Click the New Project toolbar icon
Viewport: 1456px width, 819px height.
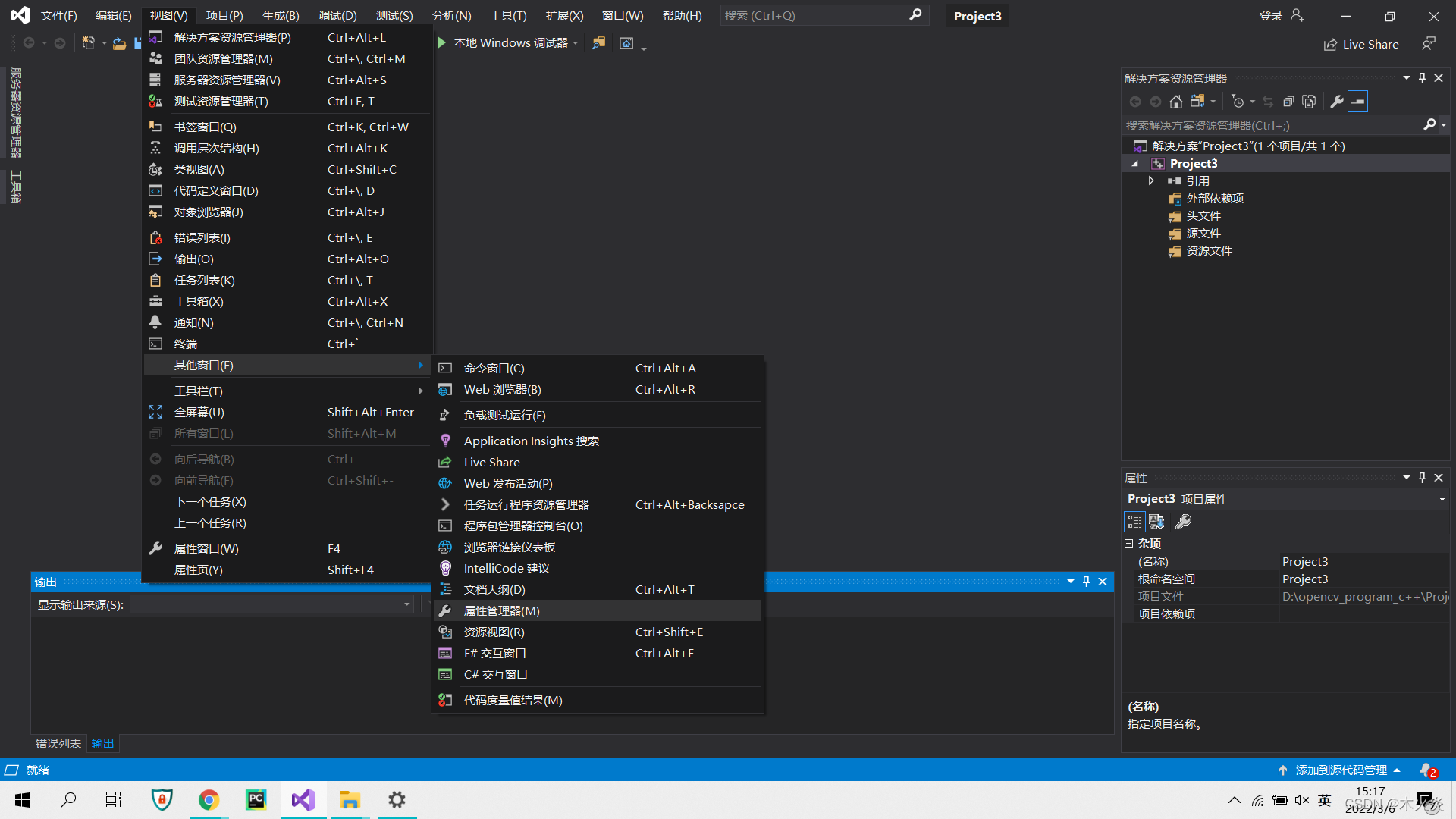pos(89,43)
